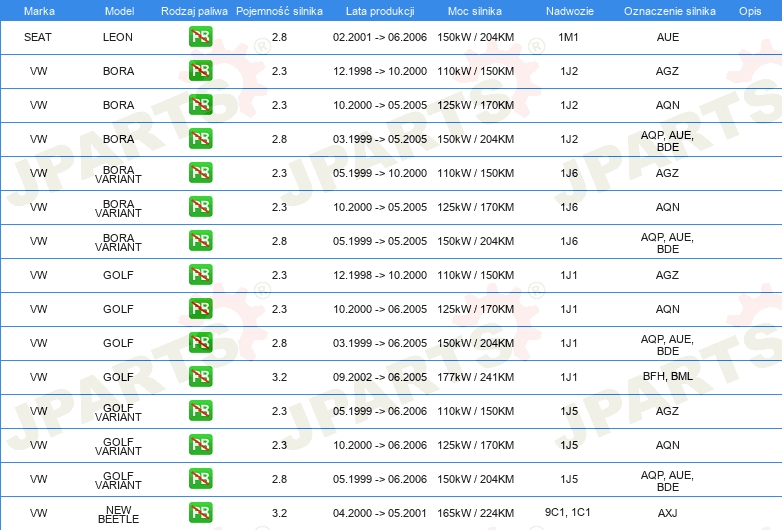This screenshot has height=530, width=782.
Task: Click the fuel icon in the Bora 1J2 AGZ row
Action: point(200,71)
